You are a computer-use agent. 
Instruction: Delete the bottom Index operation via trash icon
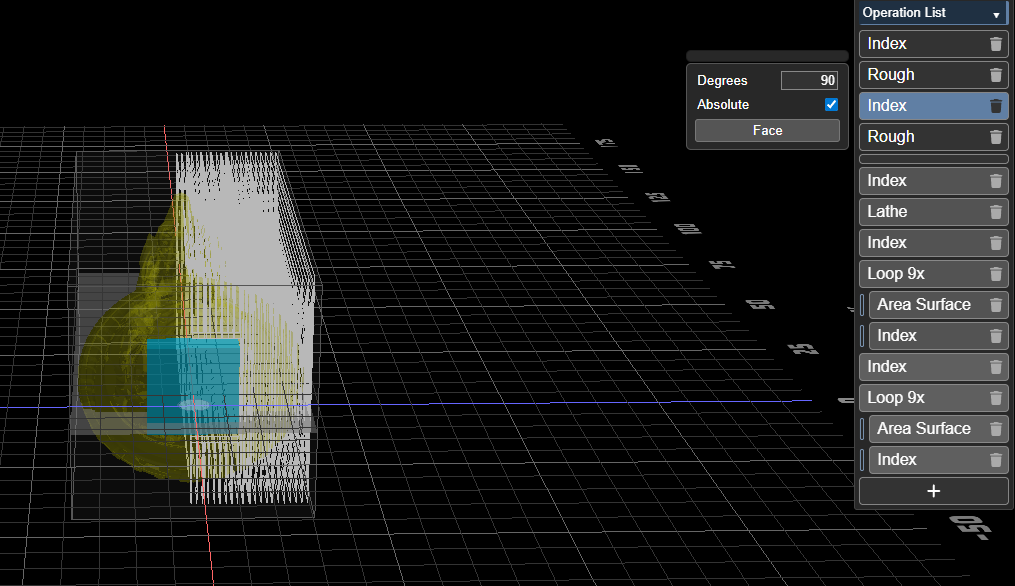(x=995, y=460)
